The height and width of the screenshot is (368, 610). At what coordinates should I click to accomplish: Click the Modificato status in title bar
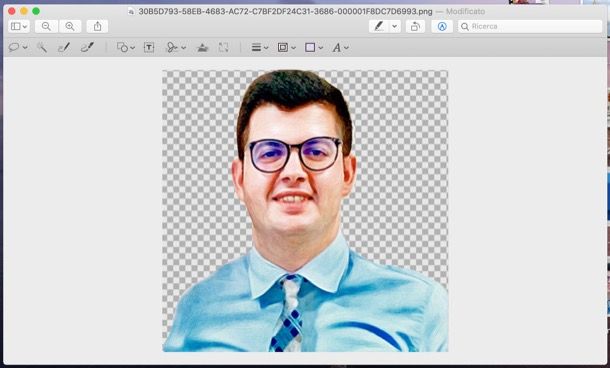click(465, 12)
